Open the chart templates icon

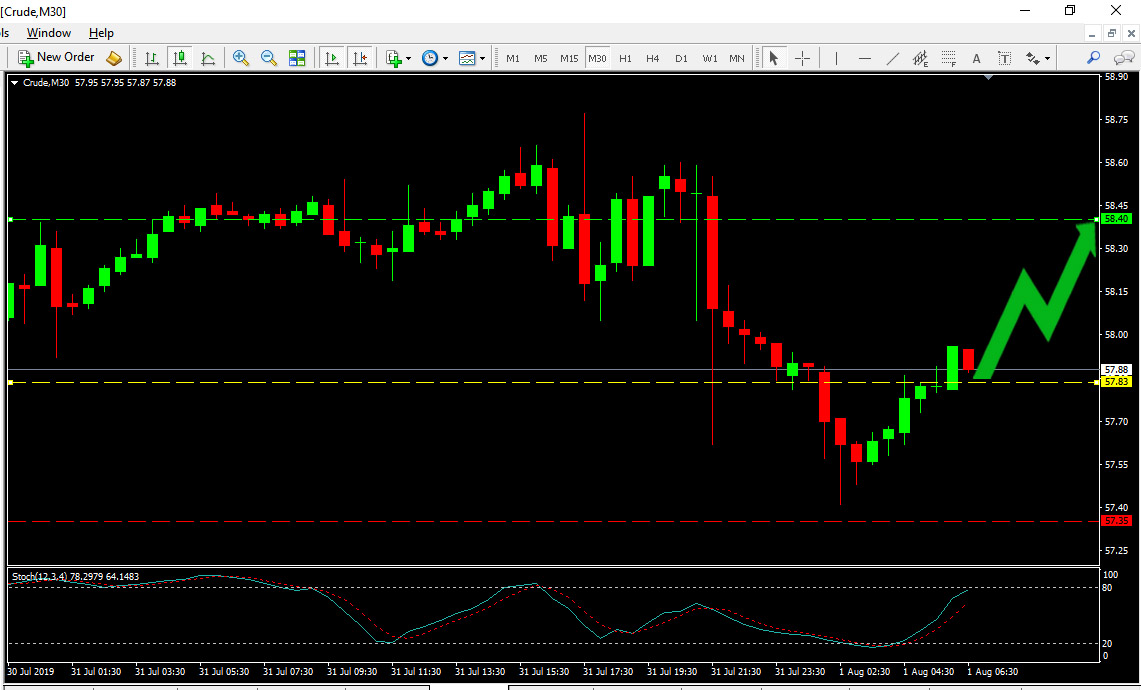click(x=467, y=58)
